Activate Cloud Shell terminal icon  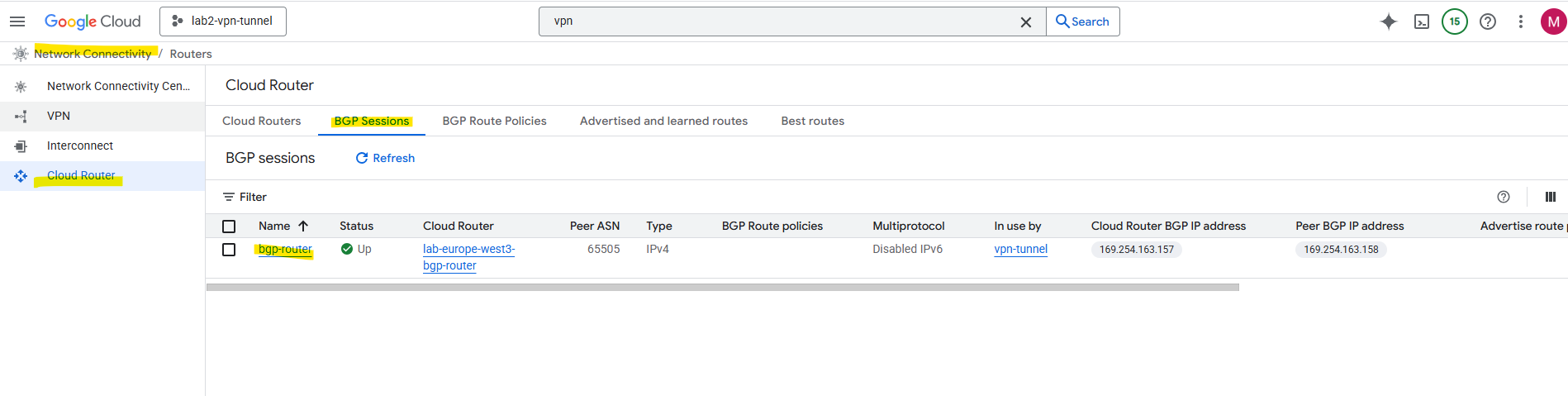tap(1421, 21)
